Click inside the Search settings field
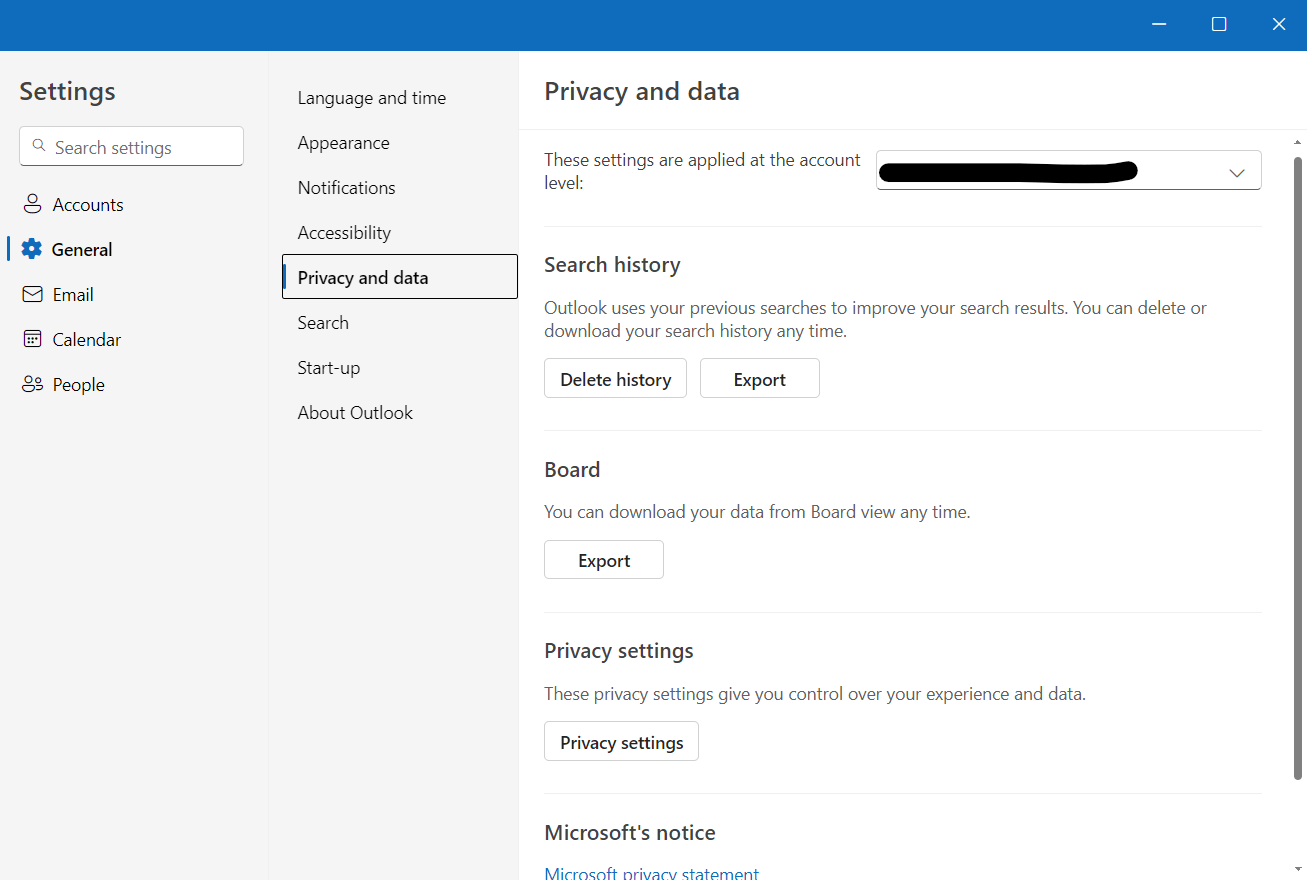Screen dimensions: 1307x880 tap(130, 146)
